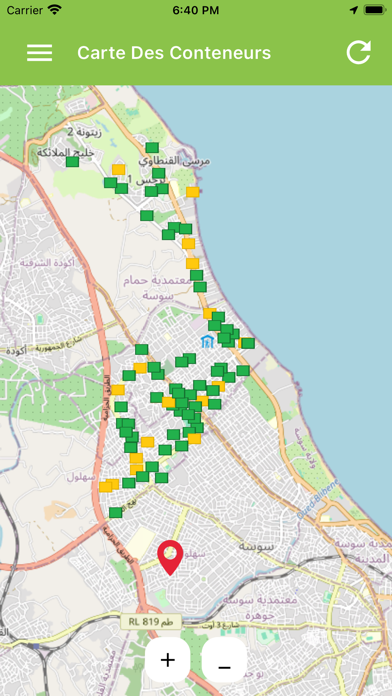Refresh the container map
The image size is (392, 696).
coord(358,52)
